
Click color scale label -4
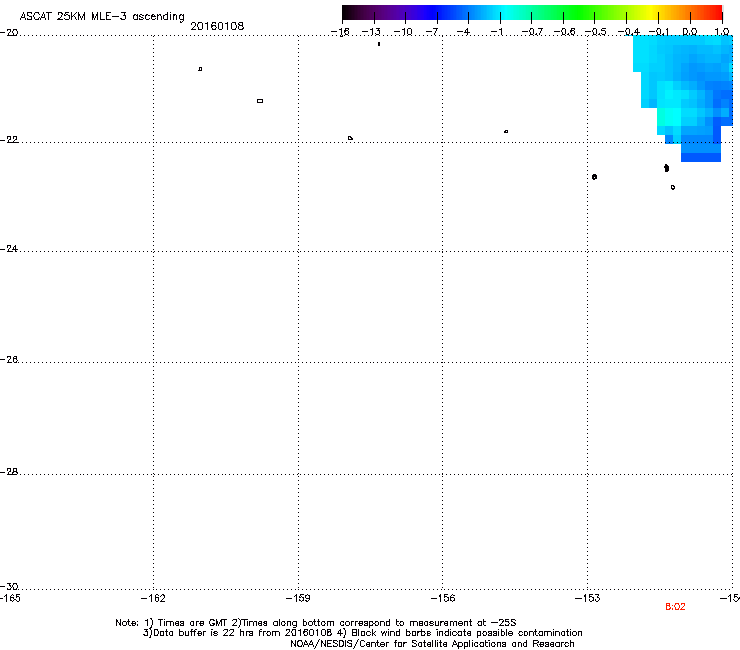(463, 32)
